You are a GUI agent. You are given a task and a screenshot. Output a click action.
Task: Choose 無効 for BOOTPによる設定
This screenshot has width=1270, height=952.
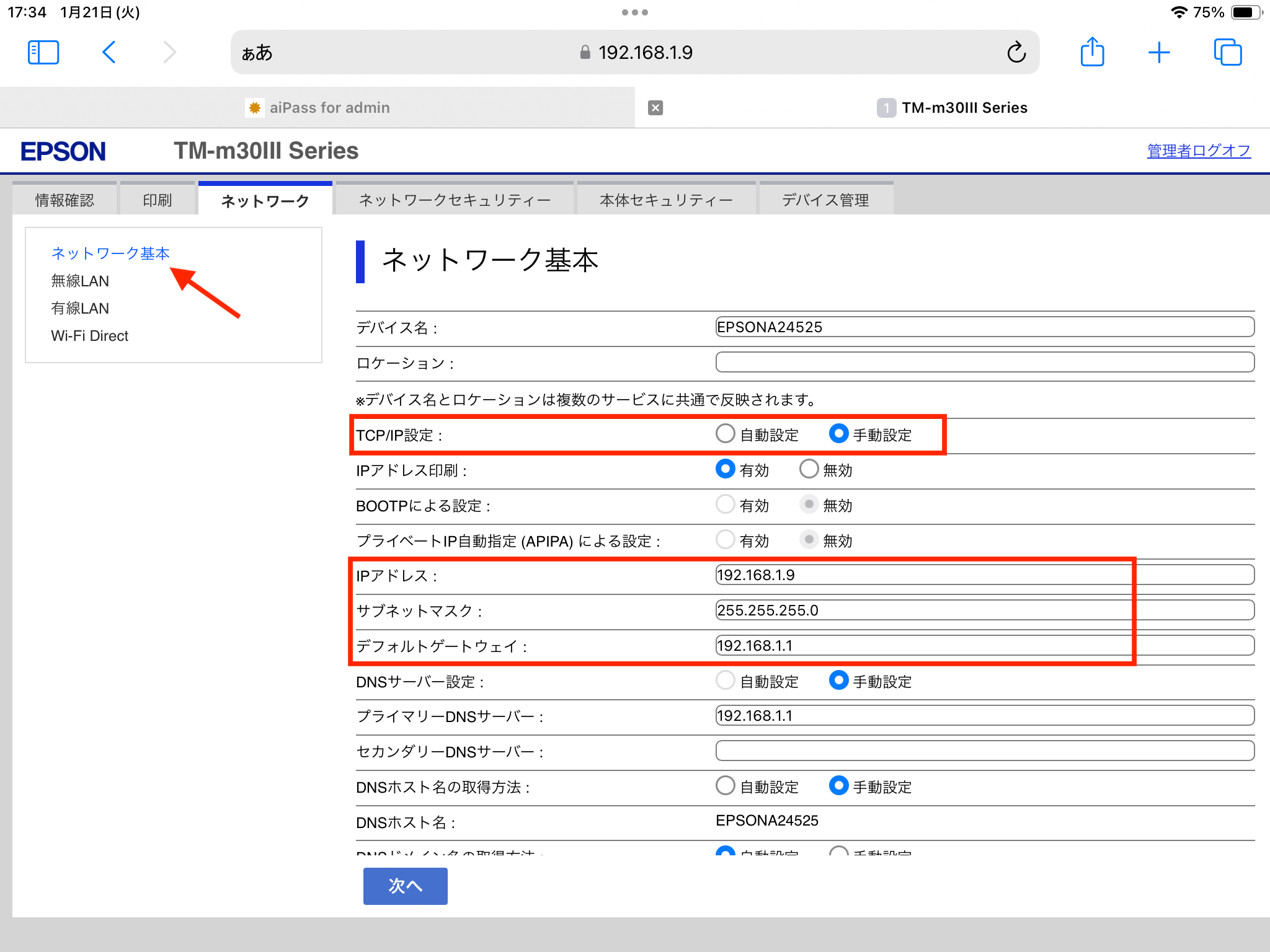[x=809, y=505]
